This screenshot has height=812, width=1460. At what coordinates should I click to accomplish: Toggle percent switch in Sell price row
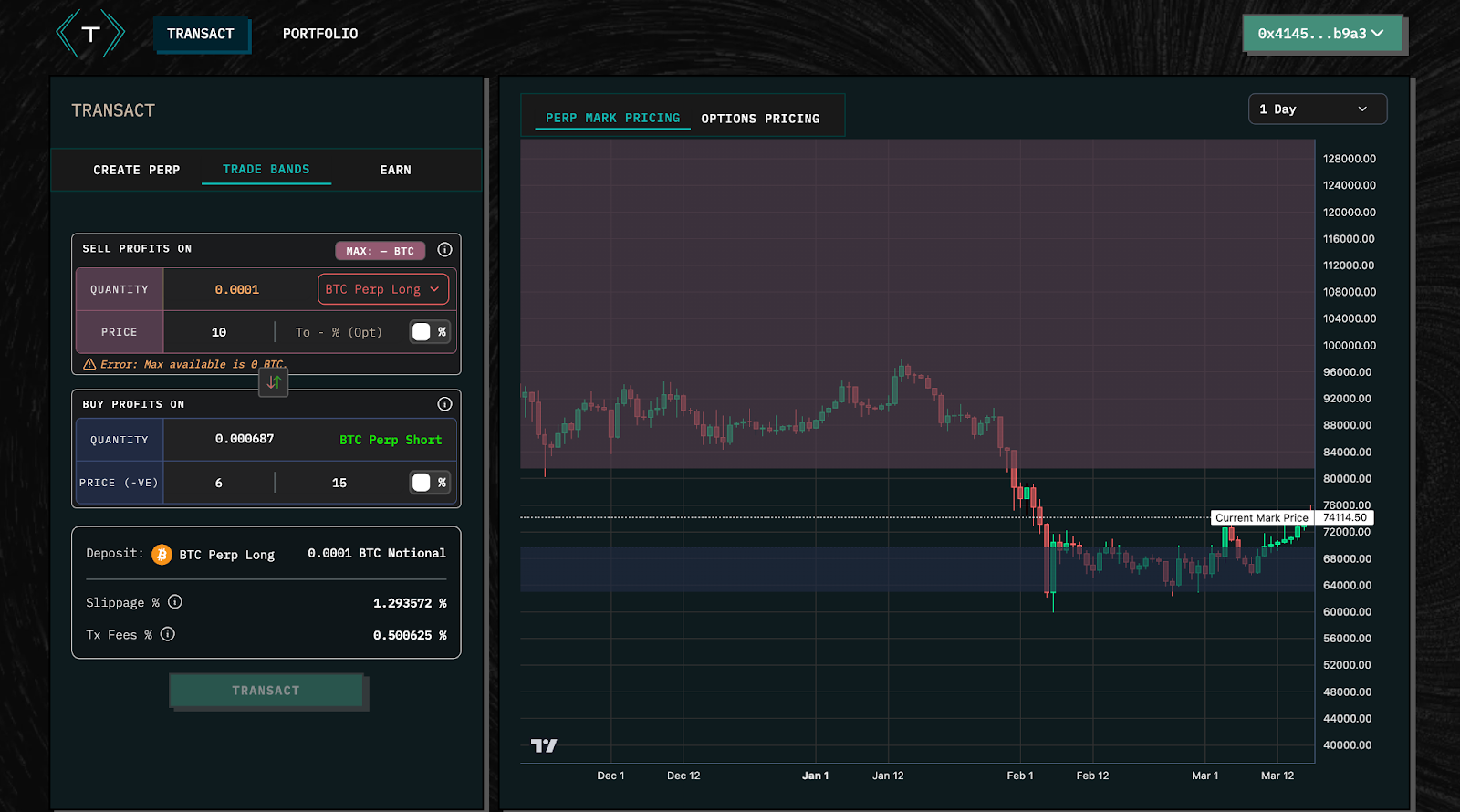429,332
